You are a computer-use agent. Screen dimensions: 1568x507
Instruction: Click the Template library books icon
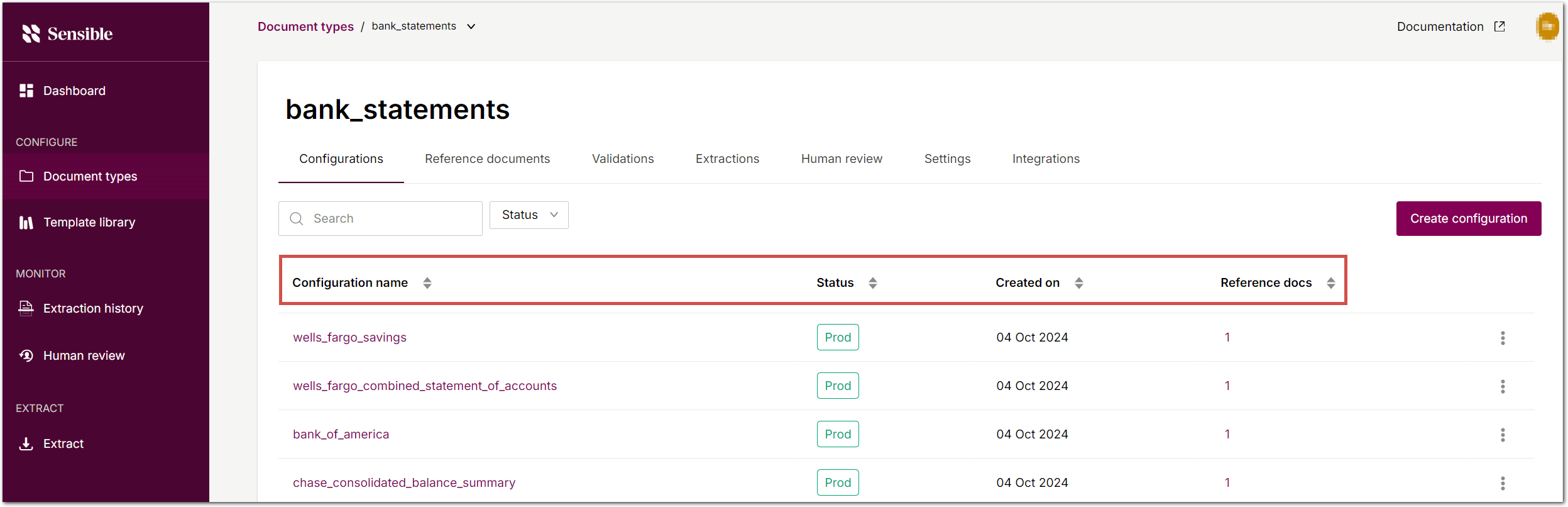(x=26, y=222)
